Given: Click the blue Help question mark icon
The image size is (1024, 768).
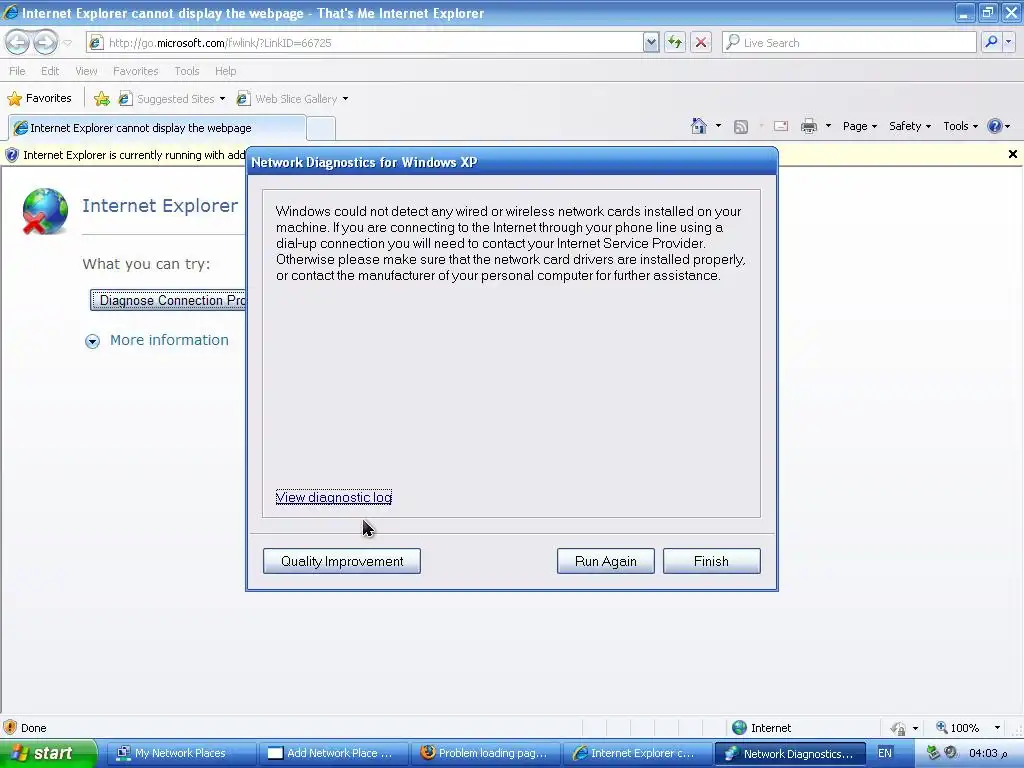Looking at the screenshot, I should (x=994, y=126).
